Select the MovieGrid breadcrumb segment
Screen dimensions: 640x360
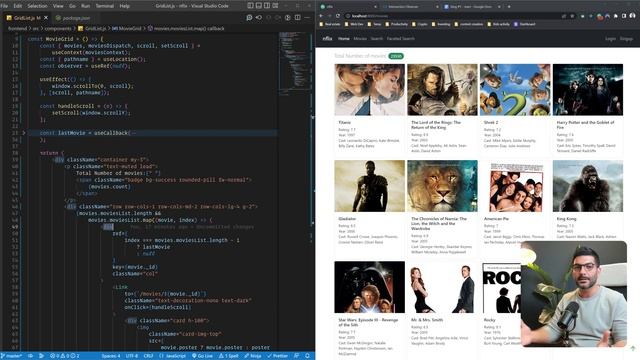[127, 29]
